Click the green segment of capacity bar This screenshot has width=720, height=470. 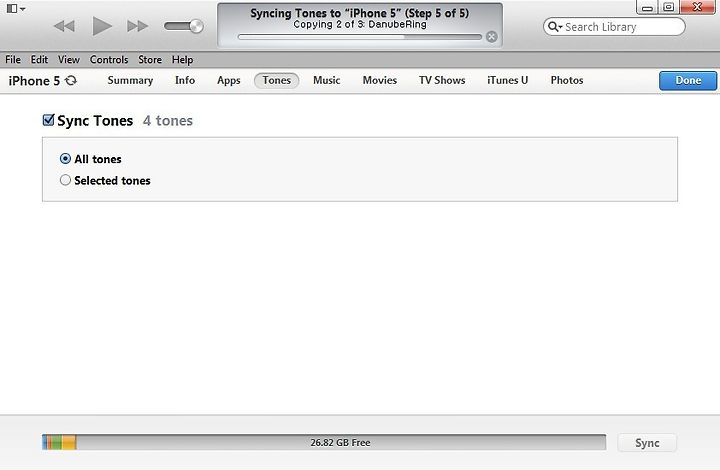click(x=57, y=442)
